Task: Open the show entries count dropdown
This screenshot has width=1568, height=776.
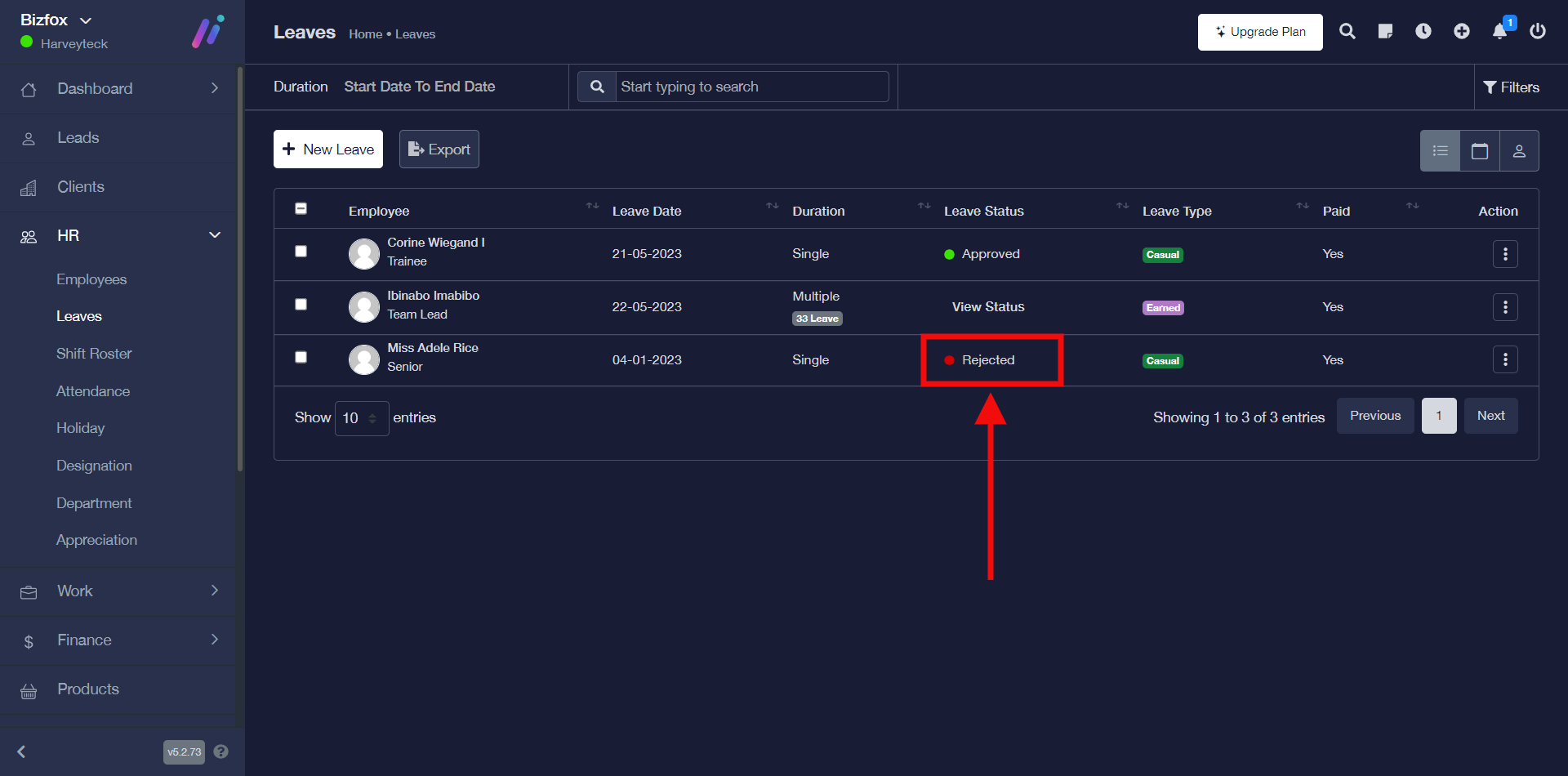Action: (x=361, y=418)
